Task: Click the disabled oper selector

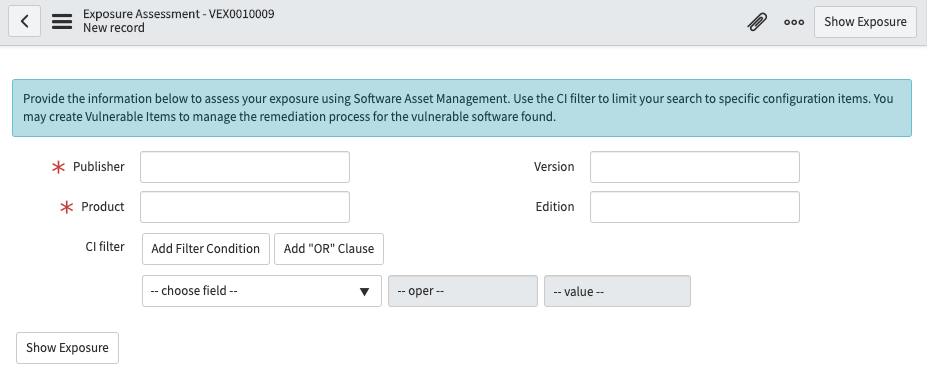Action: click(463, 291)
